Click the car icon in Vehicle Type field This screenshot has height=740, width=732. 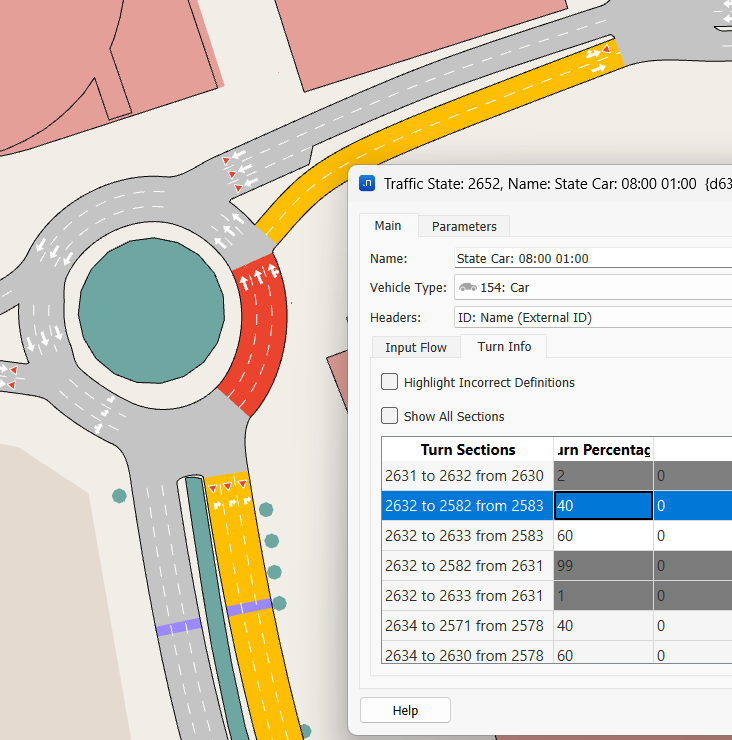click(467, 288)
